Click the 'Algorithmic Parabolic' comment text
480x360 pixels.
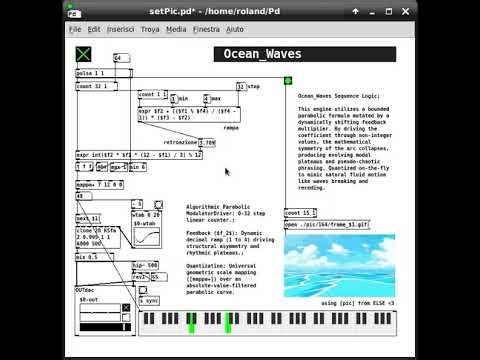click(218, 207)
